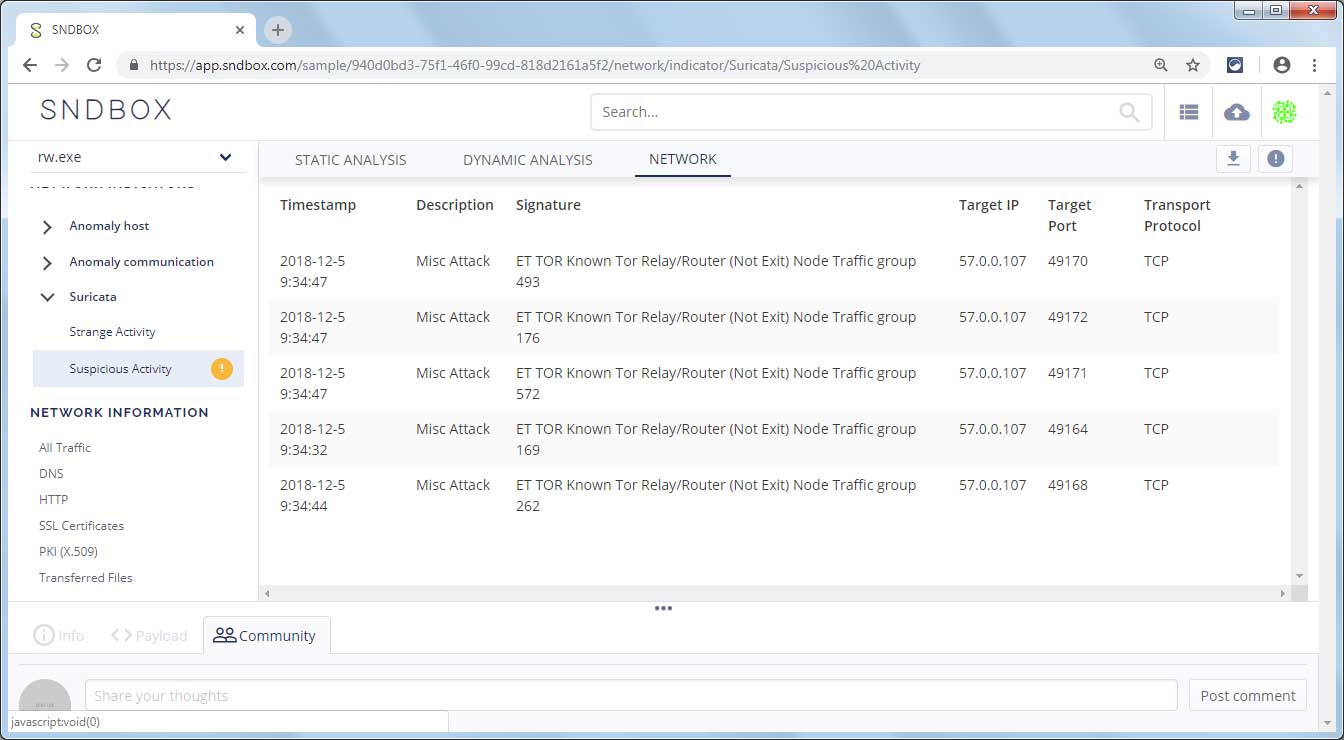Select Suspicious Activity in sidebar
This screenshot has height=740, width=1344.
click(138, 369)
